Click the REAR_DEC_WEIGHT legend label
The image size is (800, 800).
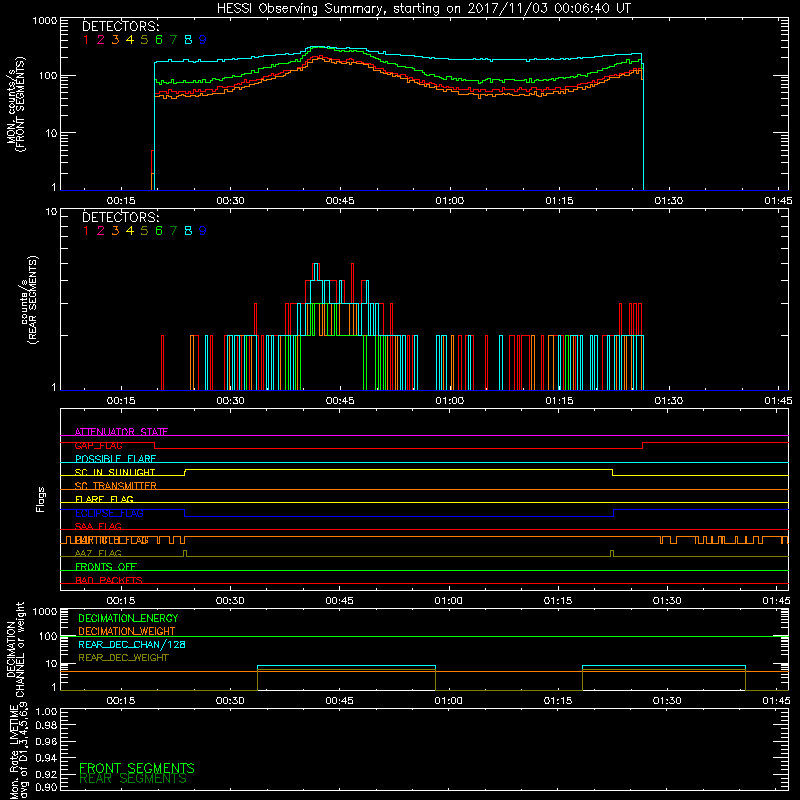(123, 658)
